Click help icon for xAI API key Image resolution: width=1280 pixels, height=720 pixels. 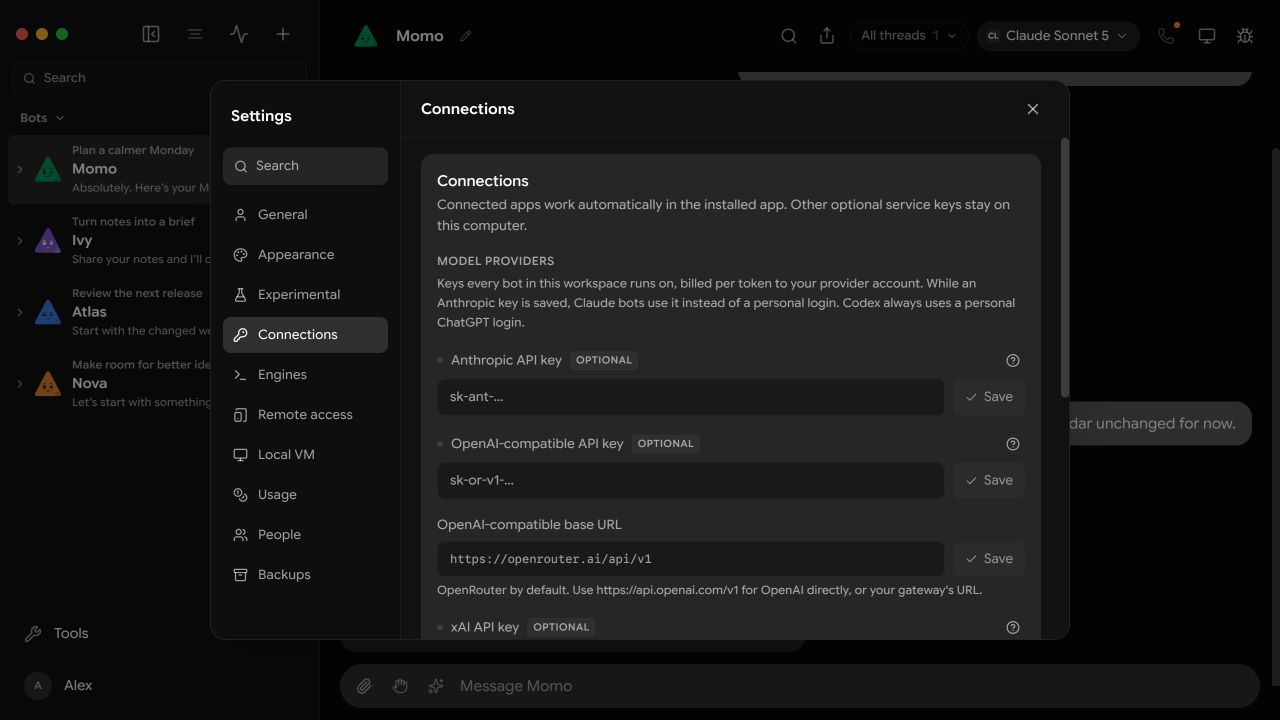click(x=1013, y=627)
